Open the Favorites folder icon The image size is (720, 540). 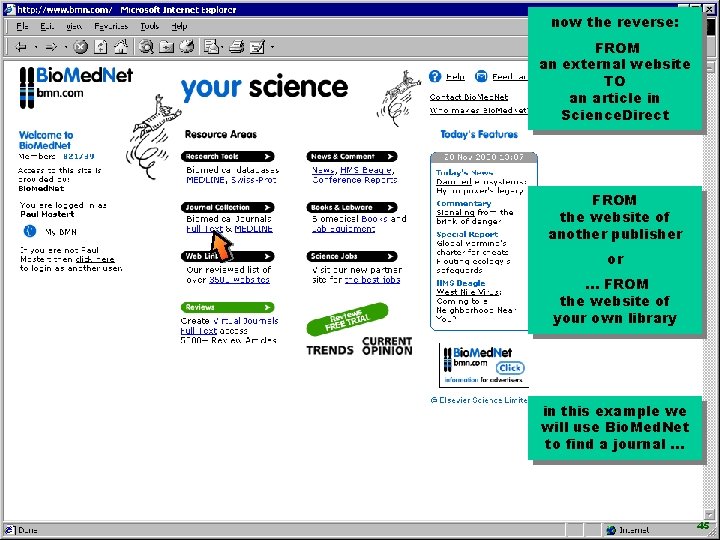click(x=166, y=47)
